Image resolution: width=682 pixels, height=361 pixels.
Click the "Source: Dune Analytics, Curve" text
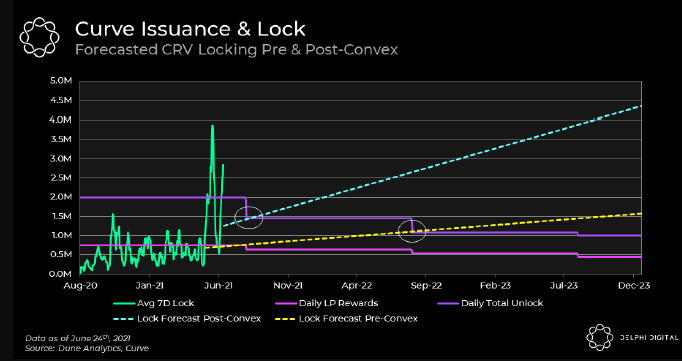pyautogui.click(x=87, y=348)
